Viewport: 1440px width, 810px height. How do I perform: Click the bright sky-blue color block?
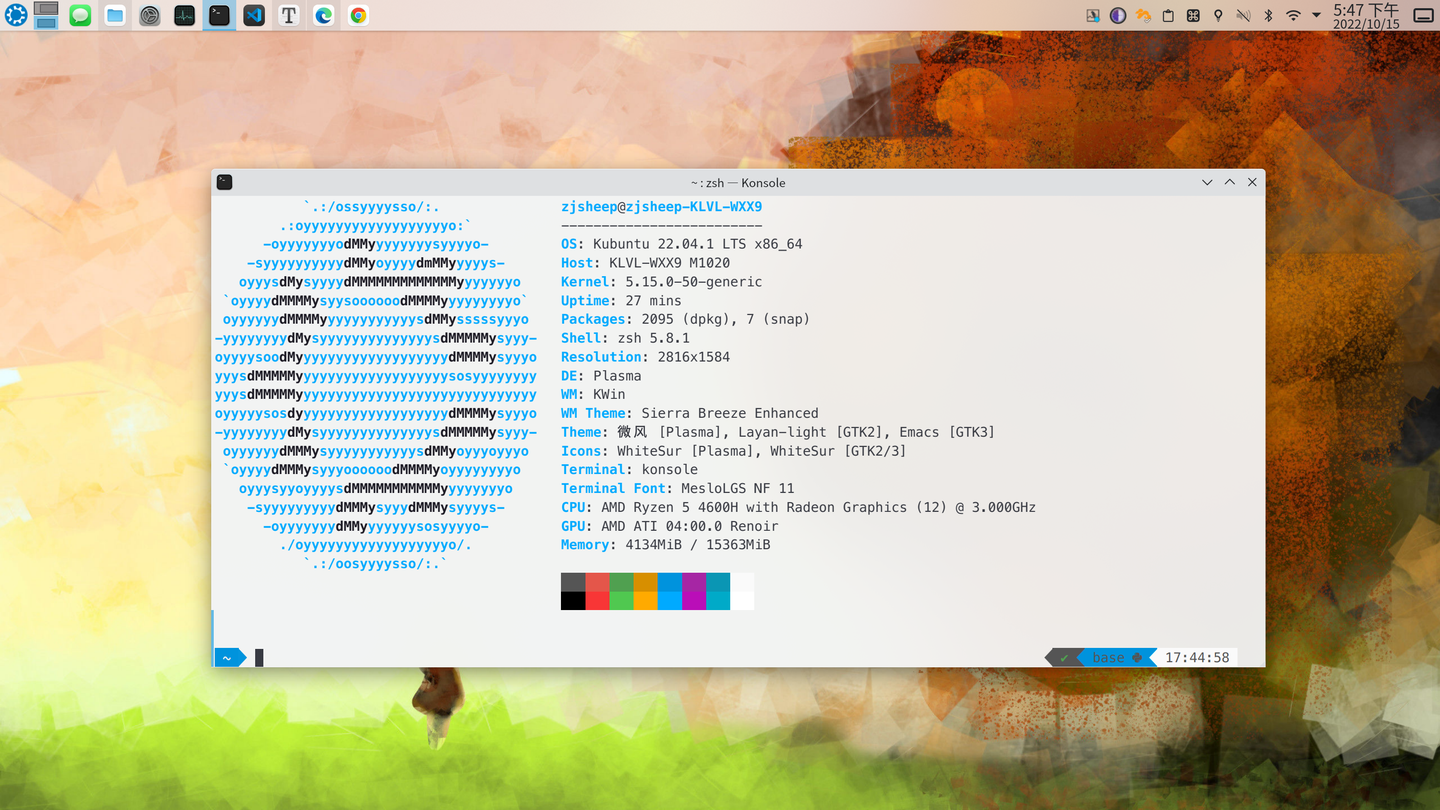coord(669,601)
